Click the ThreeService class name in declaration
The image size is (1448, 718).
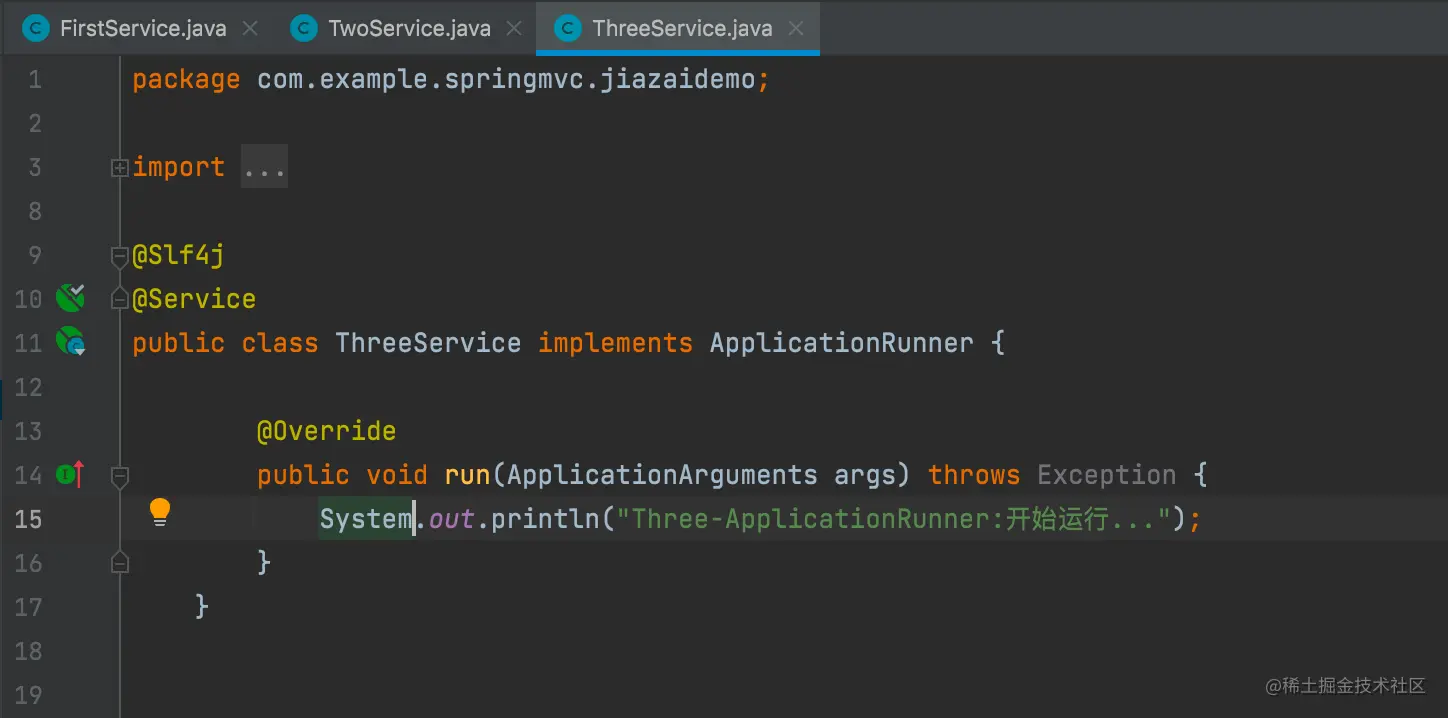click(x=428, y=343)
